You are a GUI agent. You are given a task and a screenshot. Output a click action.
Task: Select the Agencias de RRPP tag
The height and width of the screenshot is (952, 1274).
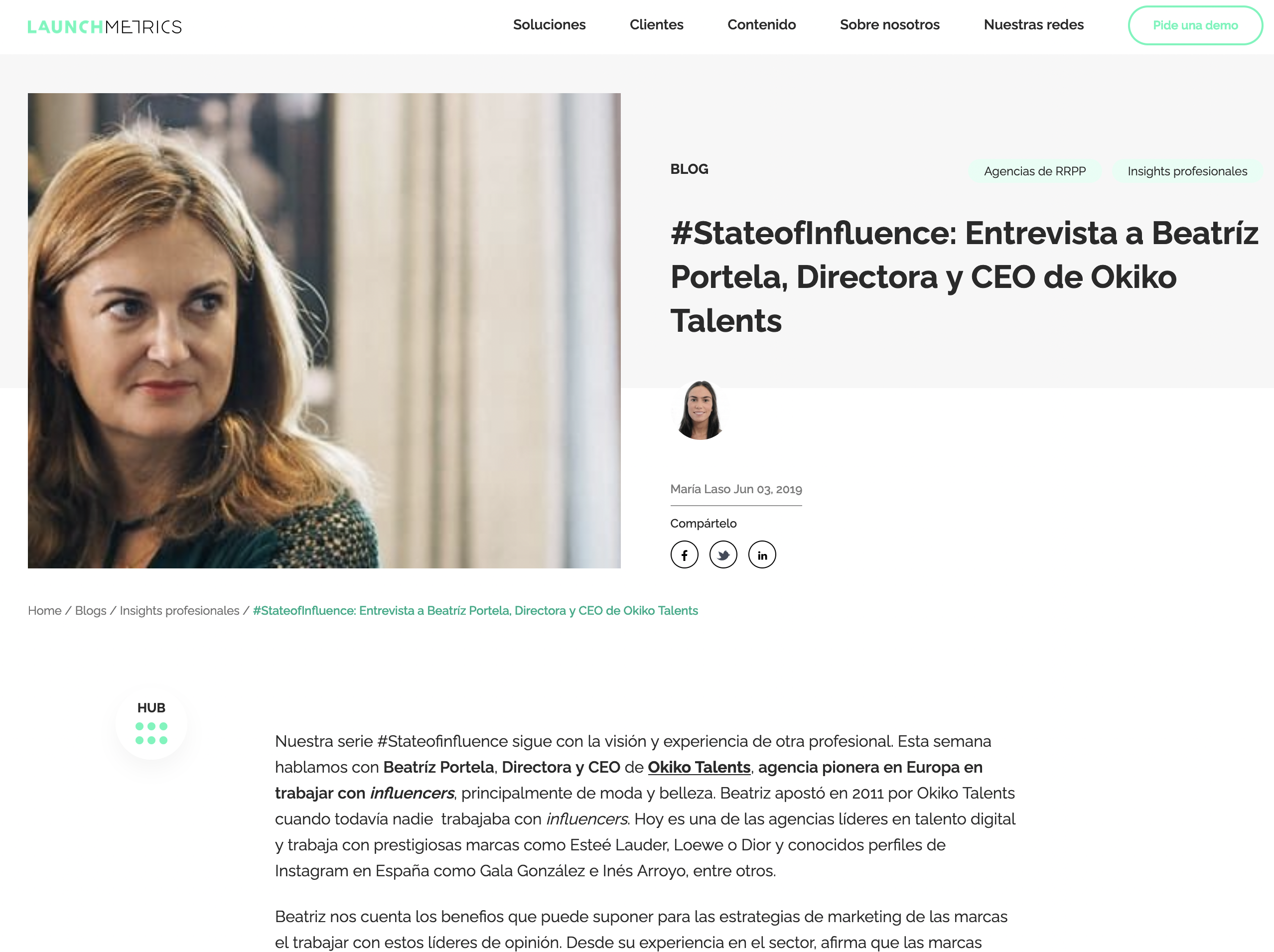(x=1034, y=171)
